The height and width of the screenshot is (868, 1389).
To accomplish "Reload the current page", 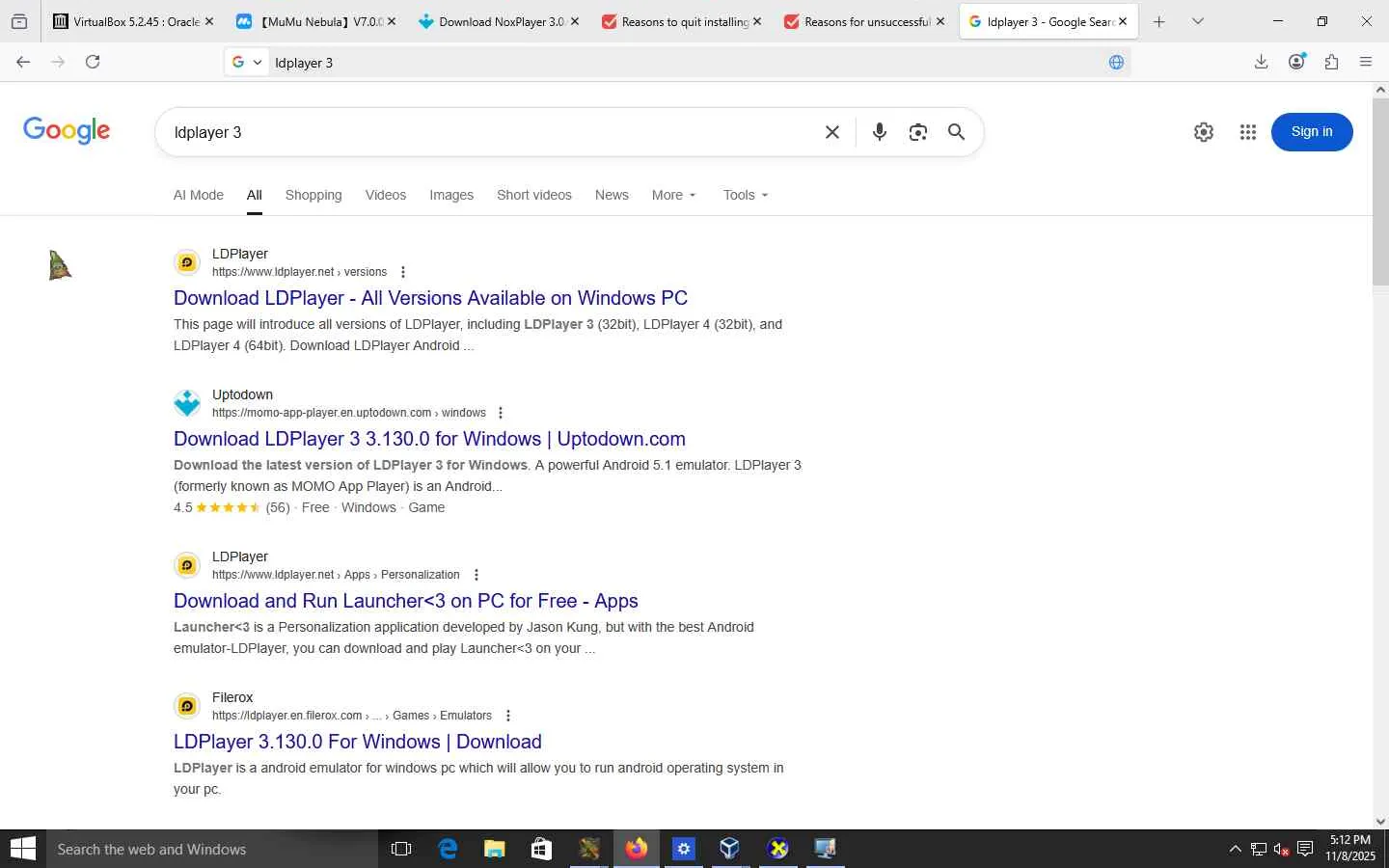I will tap(93, 62).
